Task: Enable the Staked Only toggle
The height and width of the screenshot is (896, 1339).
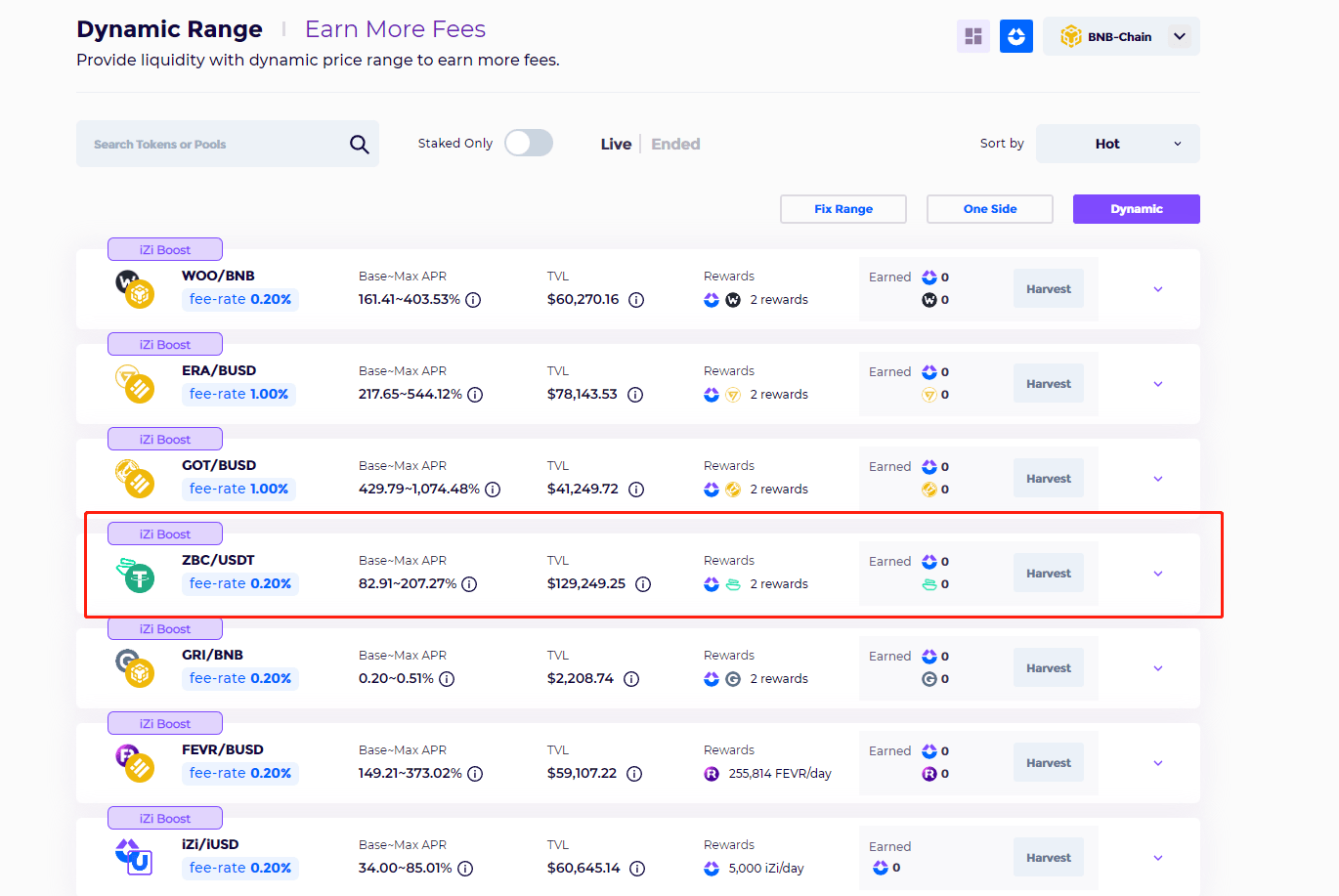Action: click(x=529, y=144)
